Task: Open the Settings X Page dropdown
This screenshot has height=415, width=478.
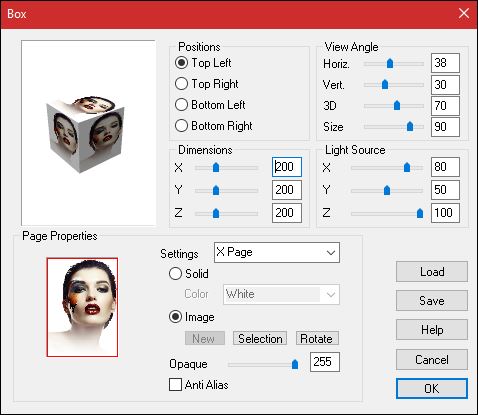Action: 277,253
